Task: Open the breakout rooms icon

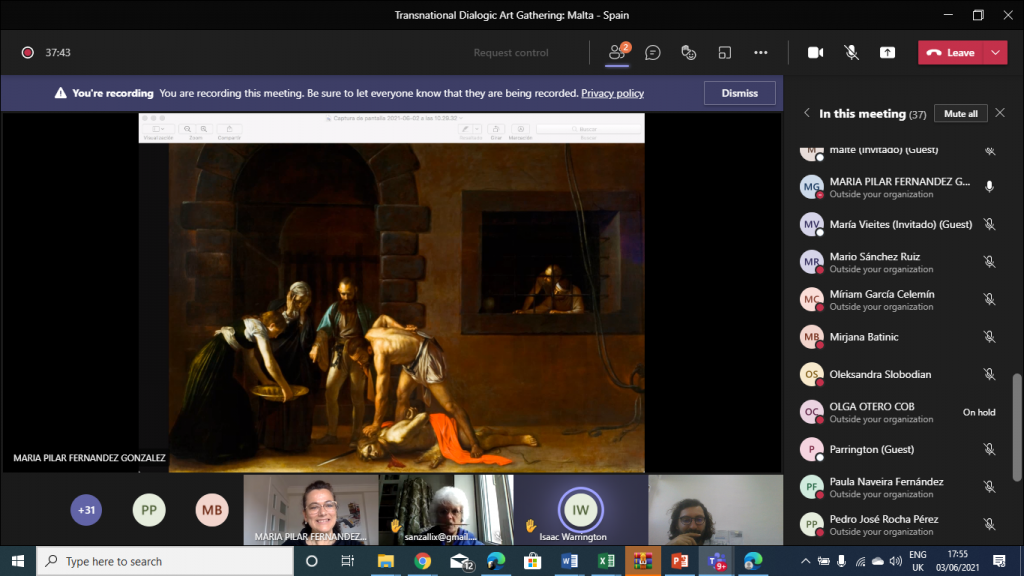Action: point(725,53)
